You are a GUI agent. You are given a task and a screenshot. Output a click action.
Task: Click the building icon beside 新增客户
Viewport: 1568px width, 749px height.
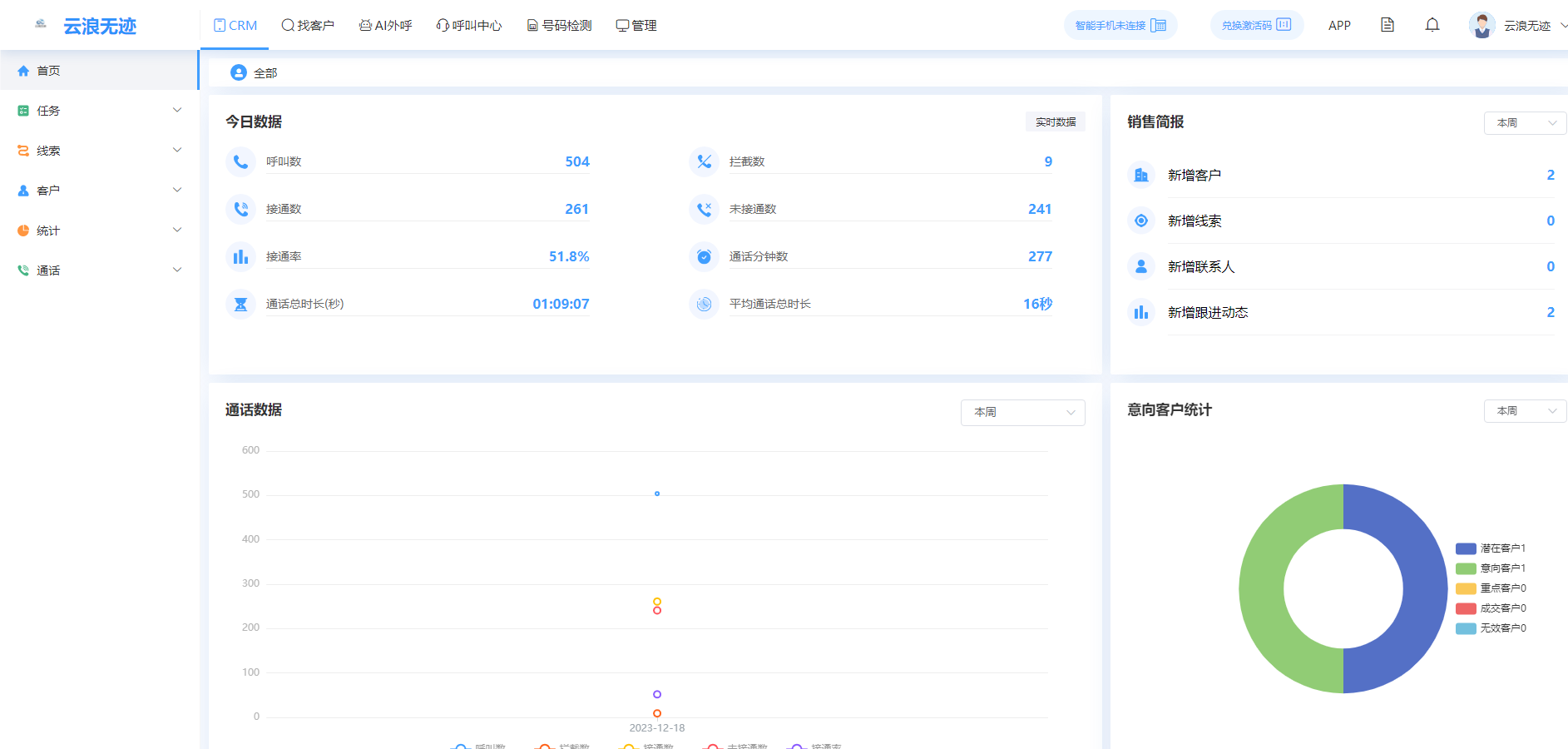click(1141, 175)
